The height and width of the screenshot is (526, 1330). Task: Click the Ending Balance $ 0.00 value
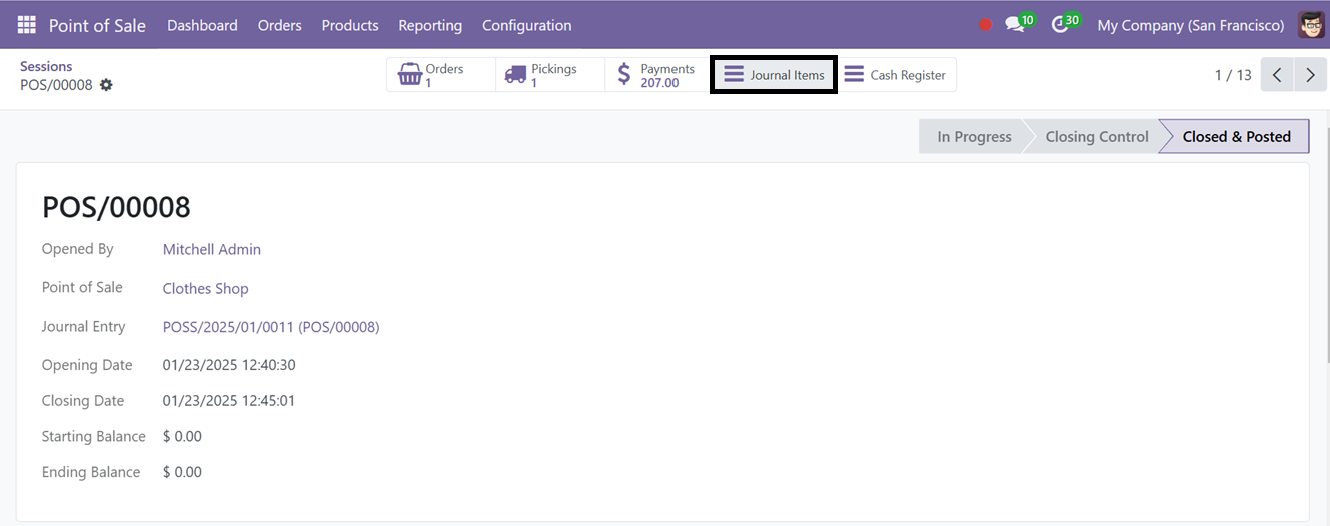coord(182,472)
